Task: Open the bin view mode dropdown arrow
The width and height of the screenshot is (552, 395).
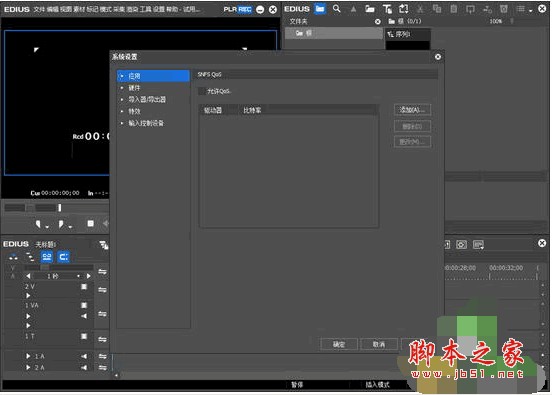Action: click(531, 11)
